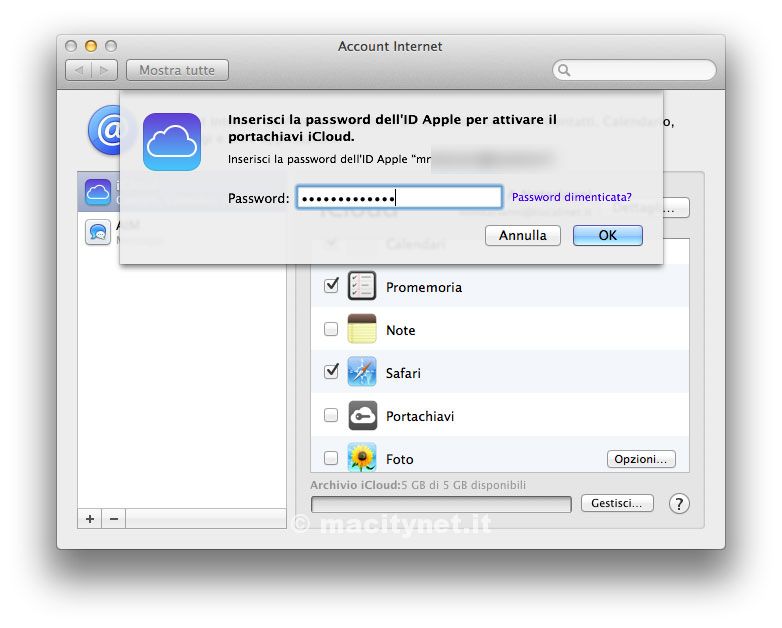Viewport: 782px width, 628px height.
Task: Open help with the question mark button
Action: pos(679,504)
